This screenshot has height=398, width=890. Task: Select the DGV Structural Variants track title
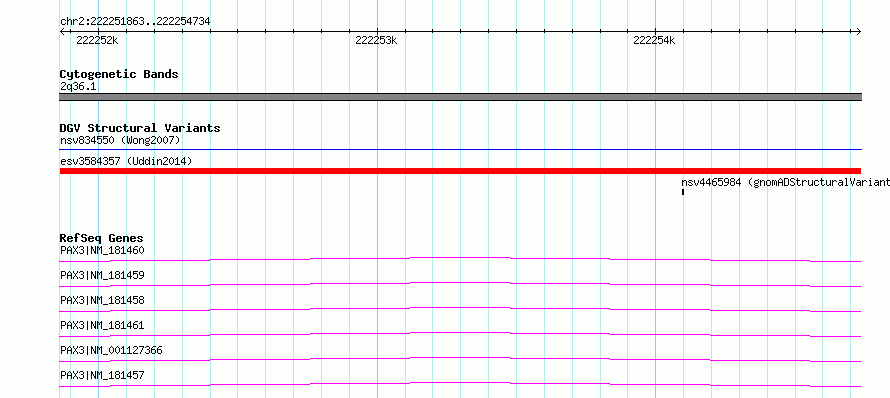point(140,128)
